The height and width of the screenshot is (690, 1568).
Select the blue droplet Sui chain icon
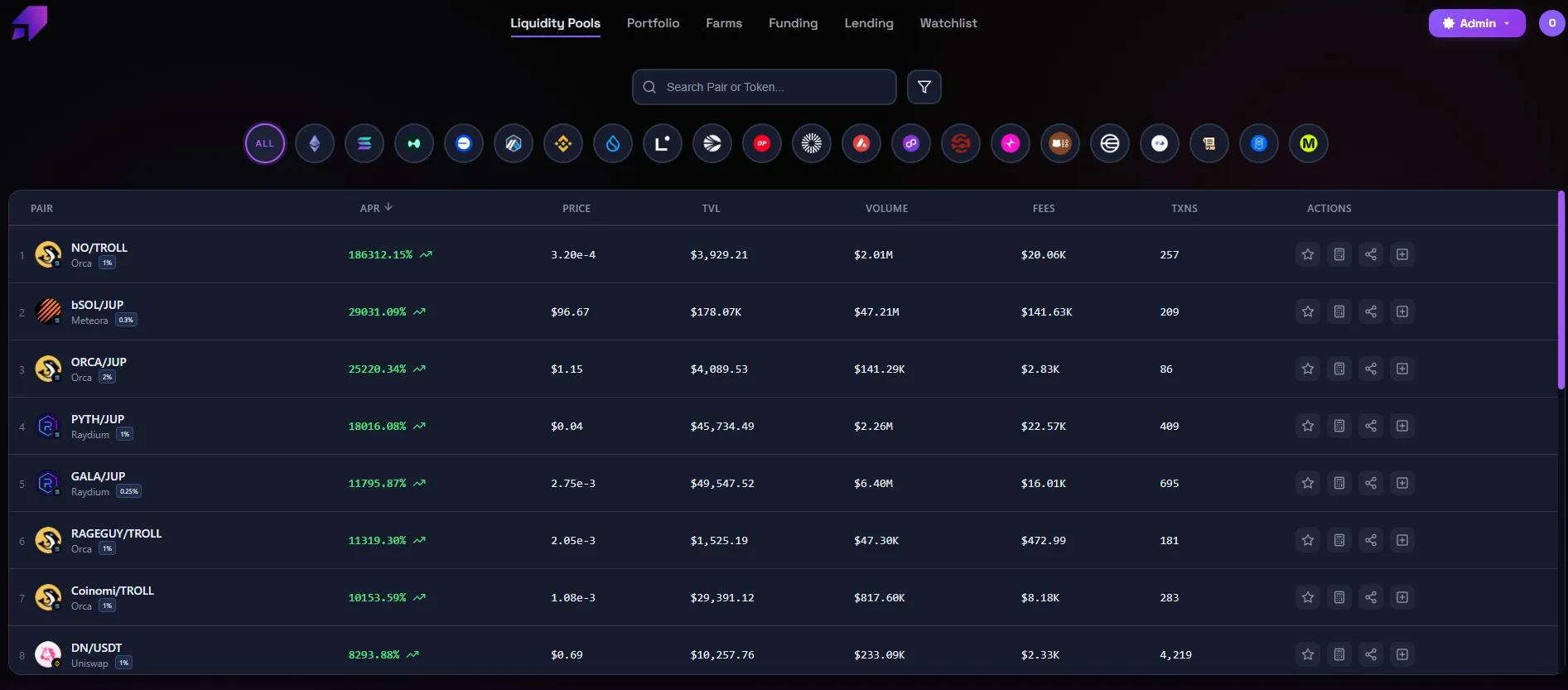[x=613, y=143]
